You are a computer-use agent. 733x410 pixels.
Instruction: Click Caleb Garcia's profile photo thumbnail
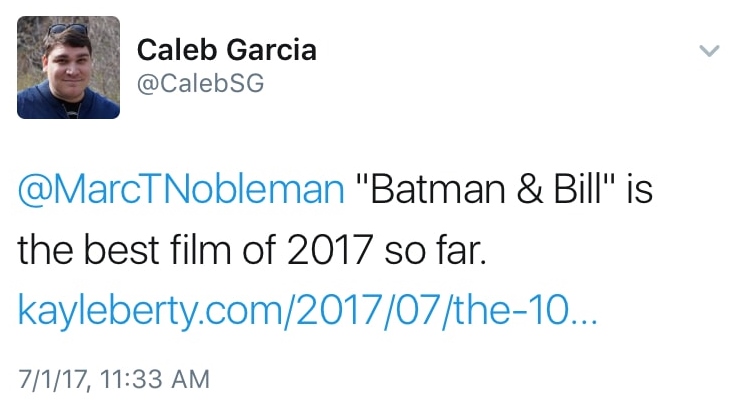(68, 67)
